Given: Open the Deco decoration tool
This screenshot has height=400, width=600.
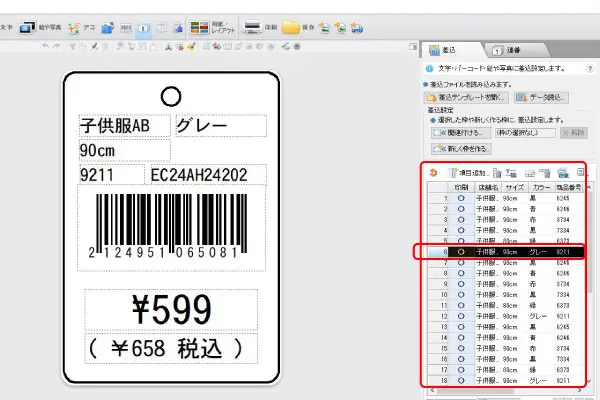Looking at the screenshot, I should click(81, 28).
